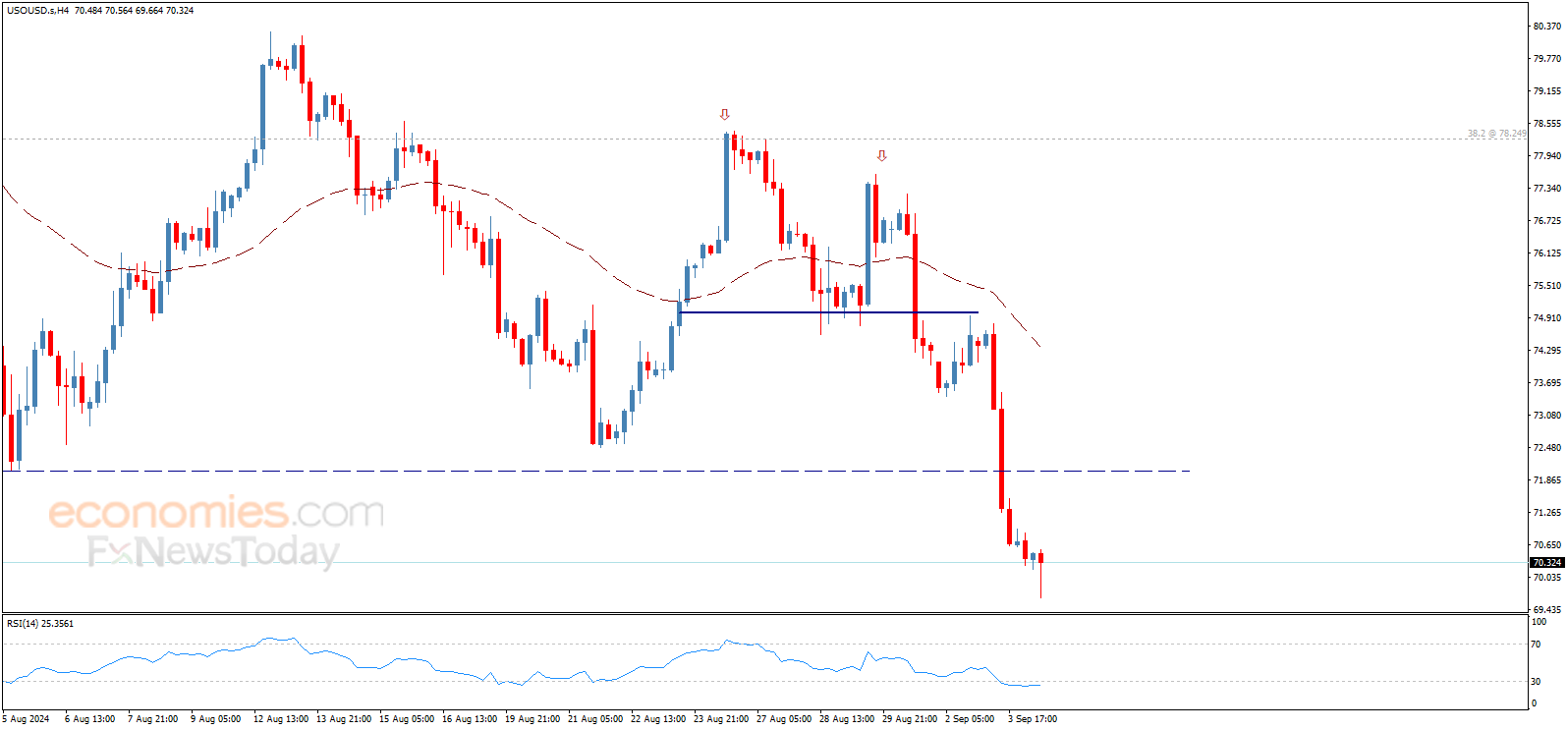Image resolution: width=1568 pixels, height=730 pixels.
Task: Click the 12 Aug 13:00 time label
Action: (281, 719)
